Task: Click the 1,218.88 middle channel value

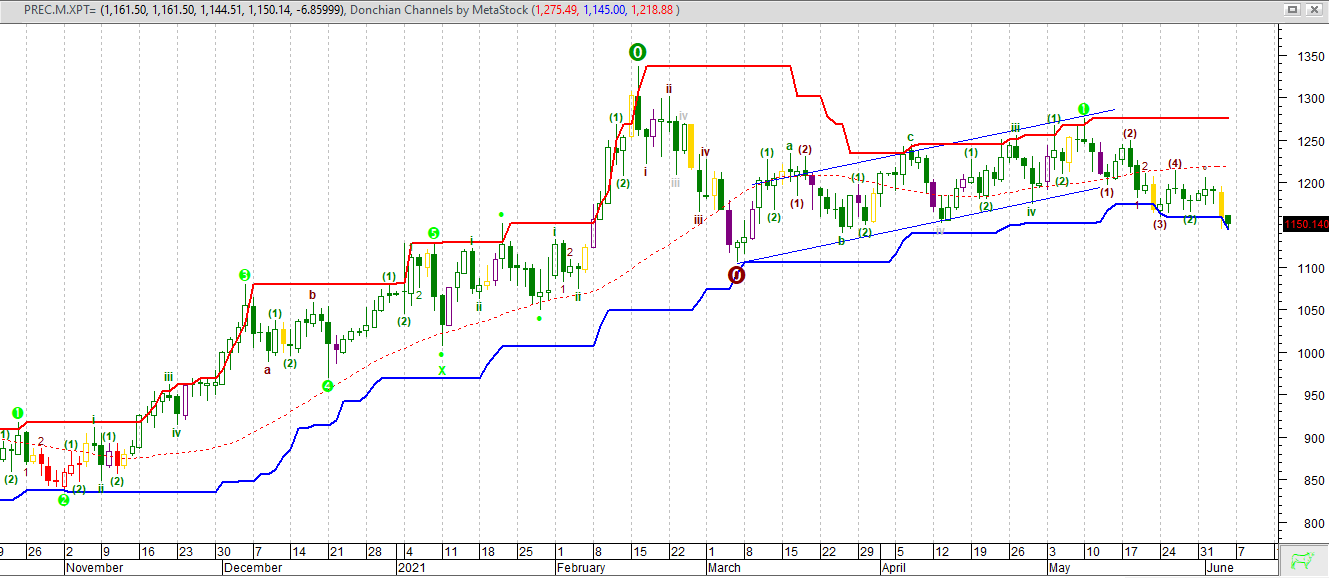Action: pos(654,9)
